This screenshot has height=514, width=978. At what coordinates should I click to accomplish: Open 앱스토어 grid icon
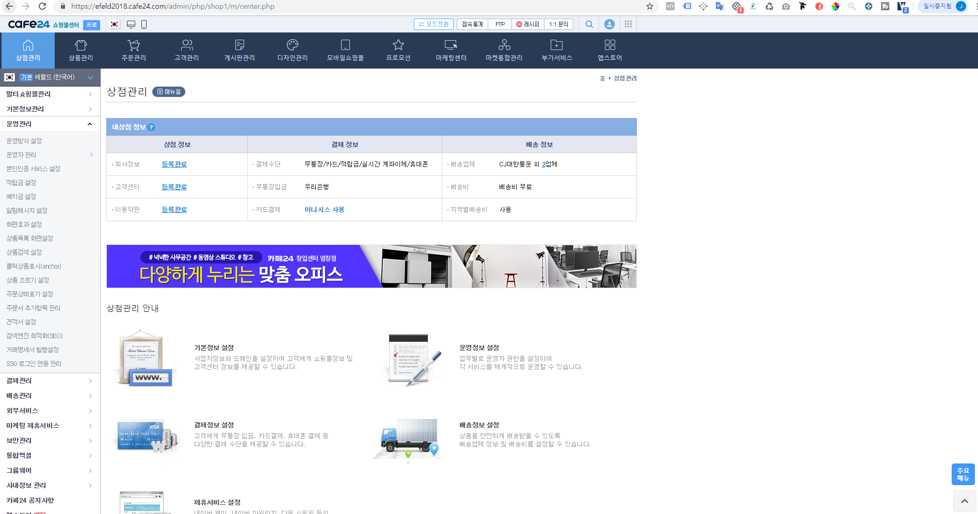click(x=609, y=50)
